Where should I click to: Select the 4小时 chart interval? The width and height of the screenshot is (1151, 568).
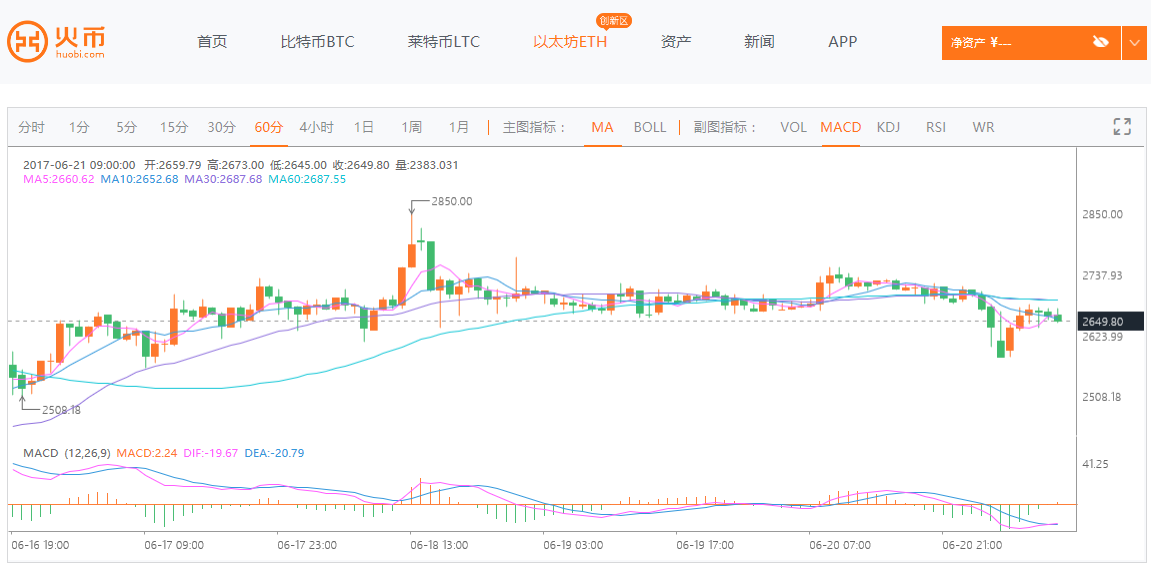[x=316, y=127]
